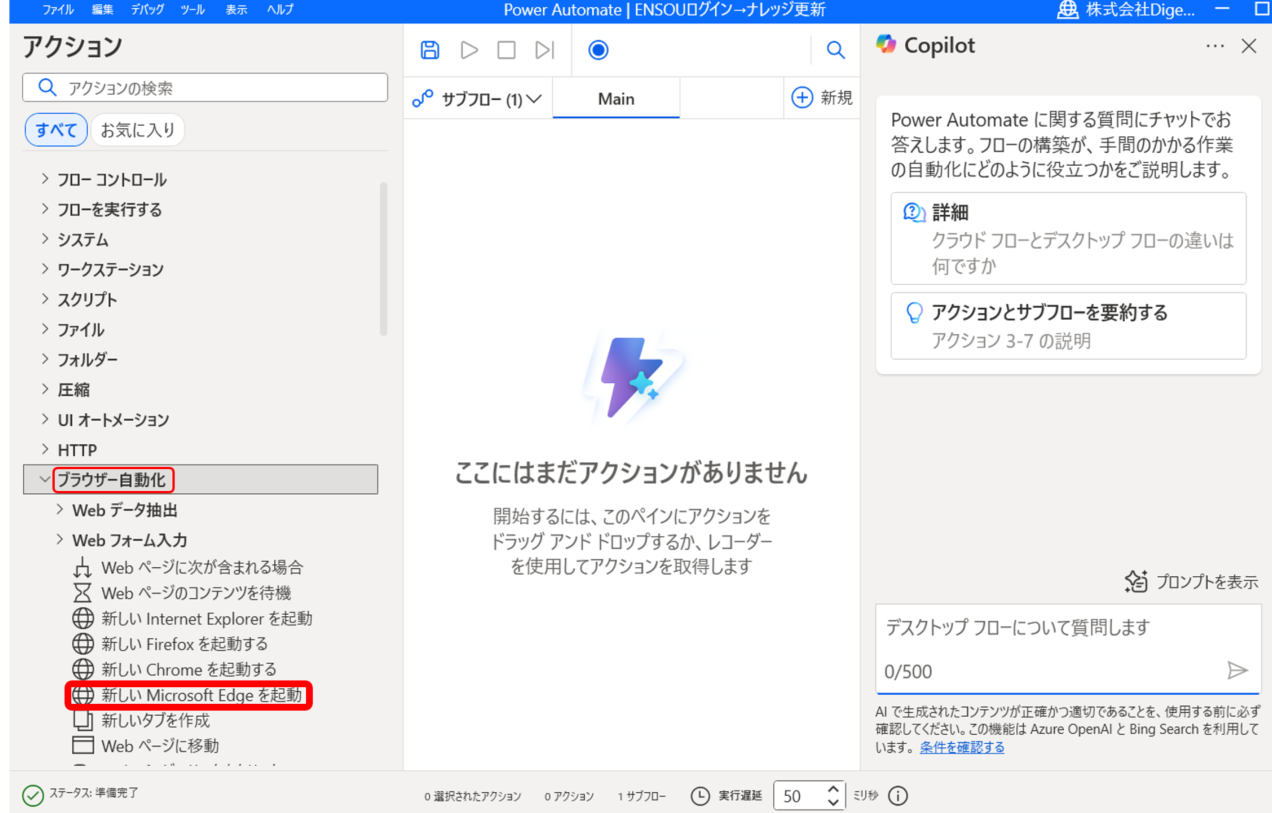Open the ヘルプ menu
This screenshot has width=1272, height=813.
tap(280, 9)
